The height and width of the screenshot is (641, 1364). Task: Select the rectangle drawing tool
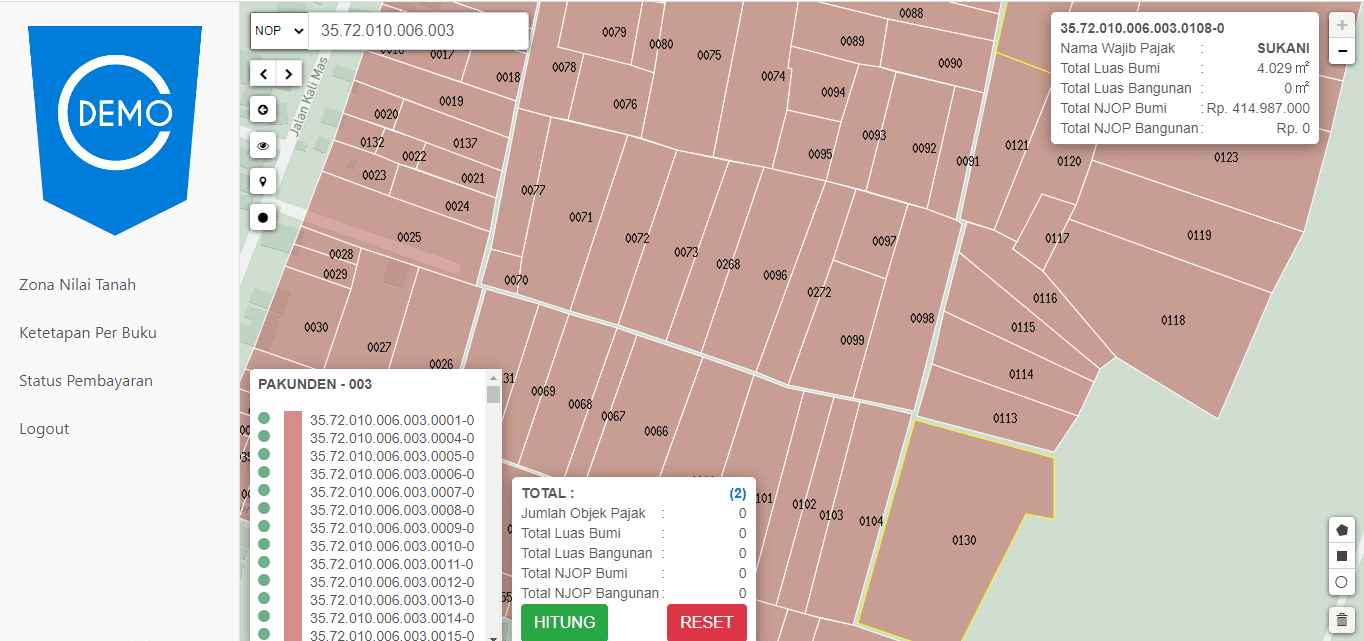tap(1341, 555)
